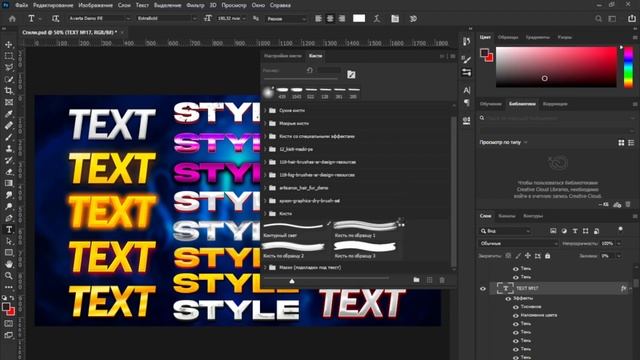Screen dimensions: 640x360
Task: Click the text color swatch in options bar
Action: click(x=359, y=18)
